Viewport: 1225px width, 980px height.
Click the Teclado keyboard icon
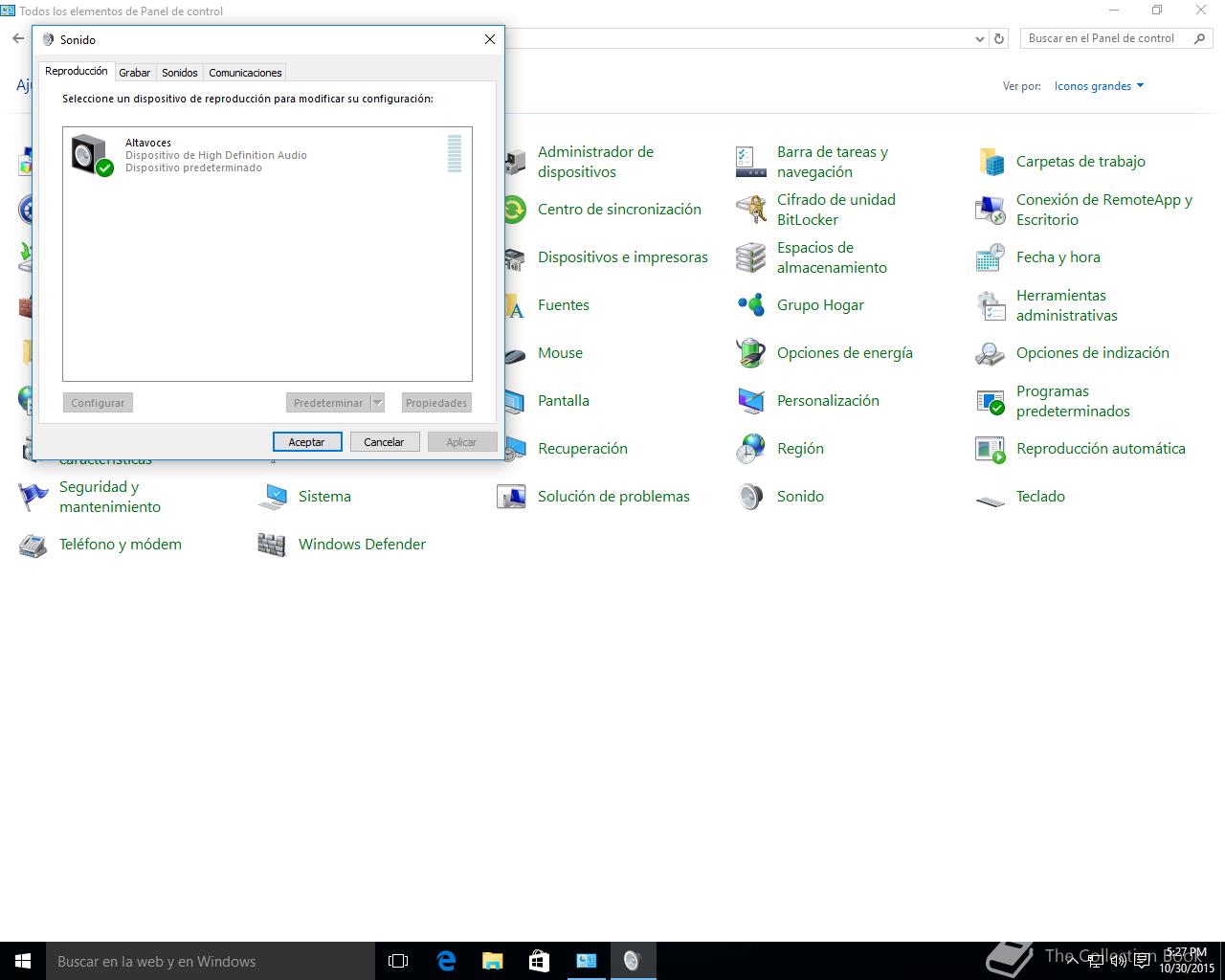tap(991, 499)
